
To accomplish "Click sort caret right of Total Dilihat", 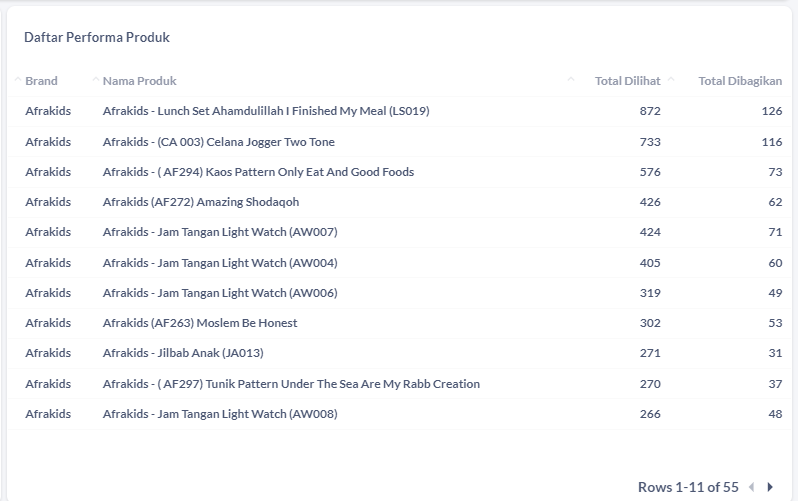I will pos(671,79).
